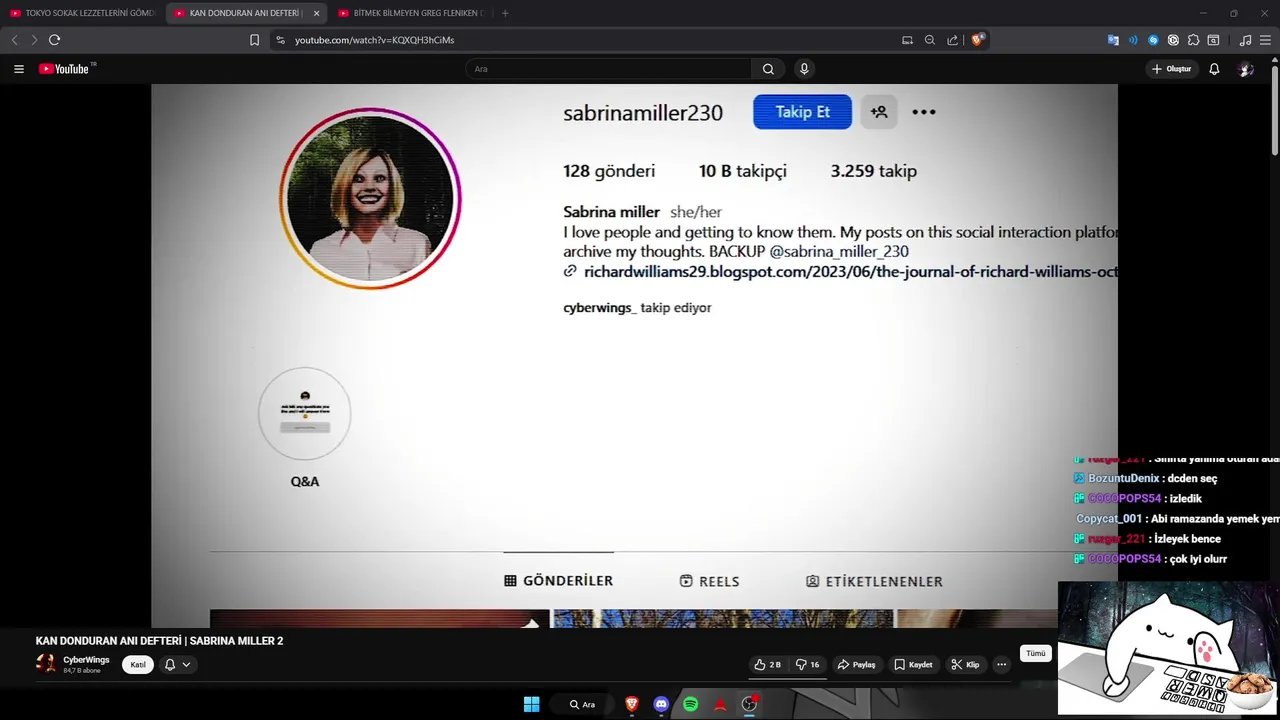Click the GÖNDERİLER tab in video

tap(559, 581)
